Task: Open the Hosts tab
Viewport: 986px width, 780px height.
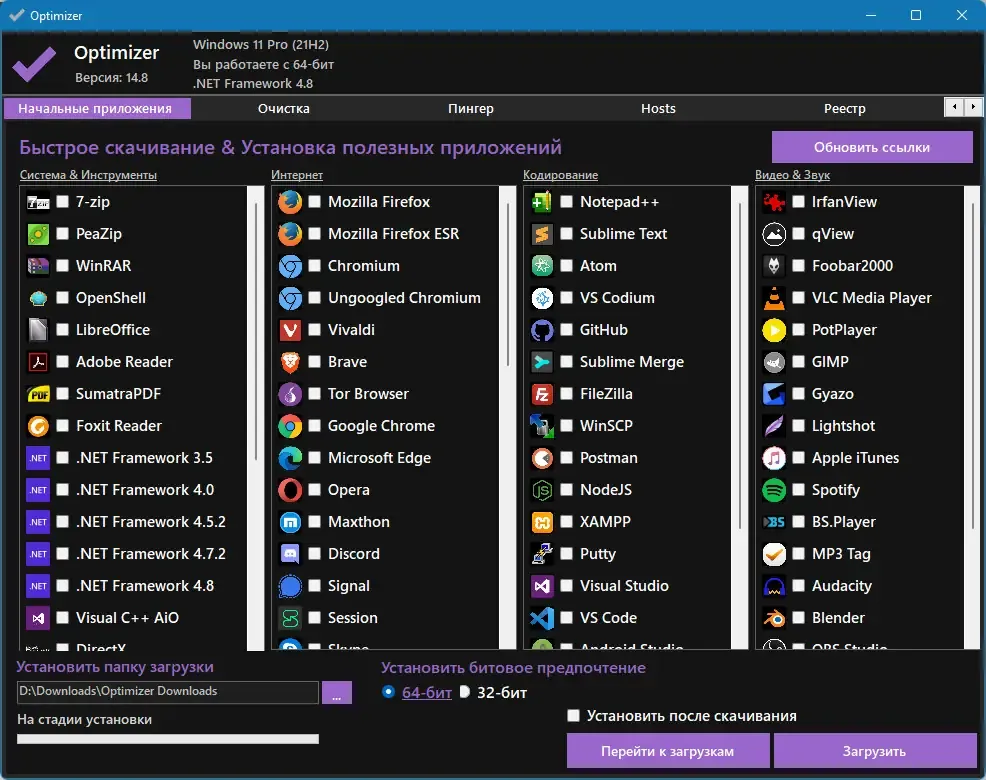Action: (658, 109)
